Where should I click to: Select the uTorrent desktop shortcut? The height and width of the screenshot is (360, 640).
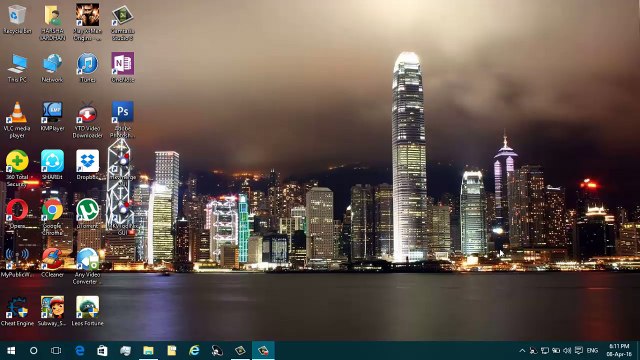(x=87, y=214)
